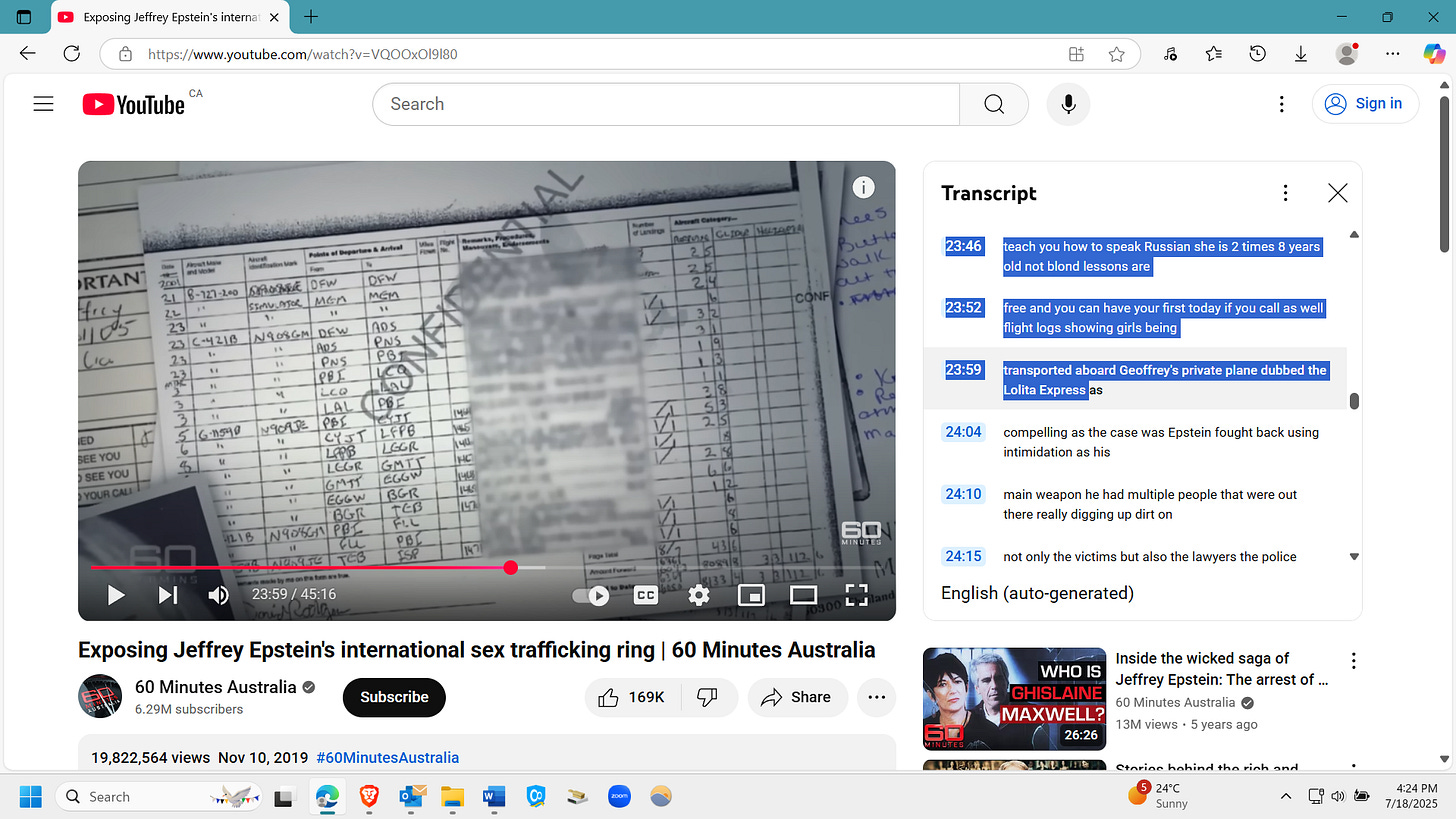
Task: Open browser split screen icon in address bar
Action: tap(1076, 54)
